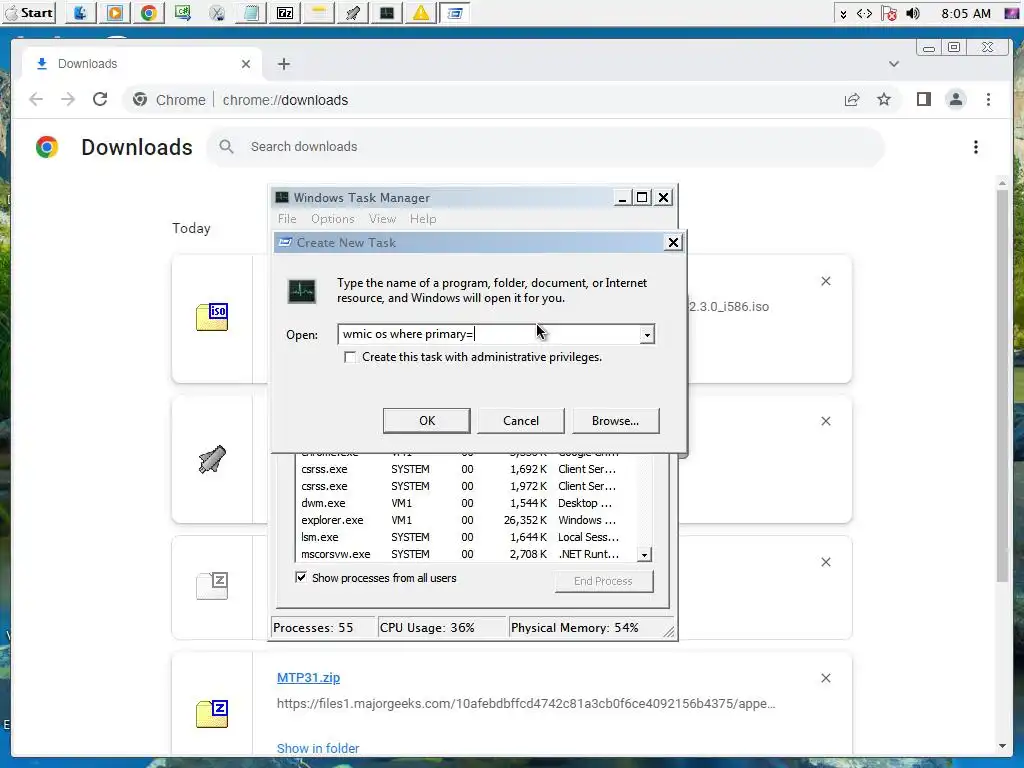Go back in Chrome
Image resolution: width=1024 pixels, height=768 pixels.
coord(36,99)
